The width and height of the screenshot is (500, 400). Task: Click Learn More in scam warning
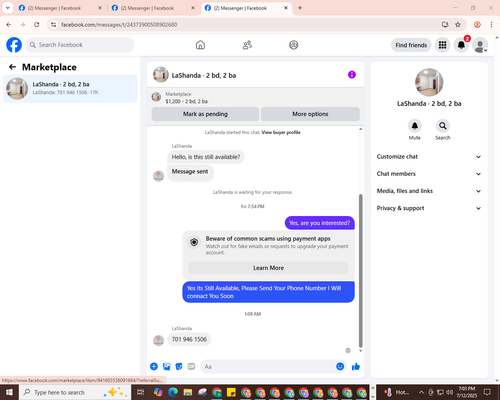pyautogui.click(x=268, y=268)
